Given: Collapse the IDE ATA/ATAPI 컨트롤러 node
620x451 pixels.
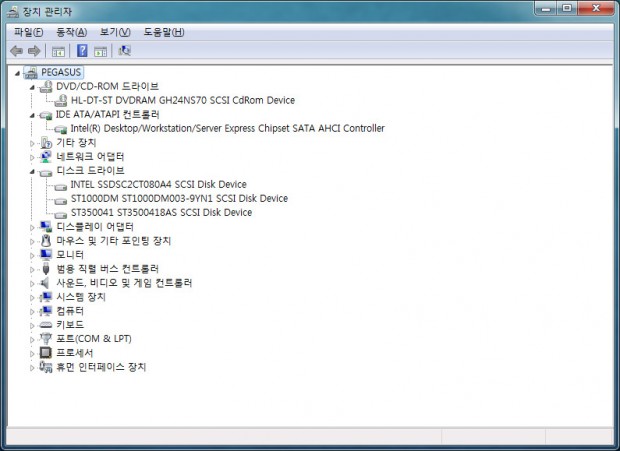Looking at the screenshot, I should pyautogui.click(x=32, y=115).
